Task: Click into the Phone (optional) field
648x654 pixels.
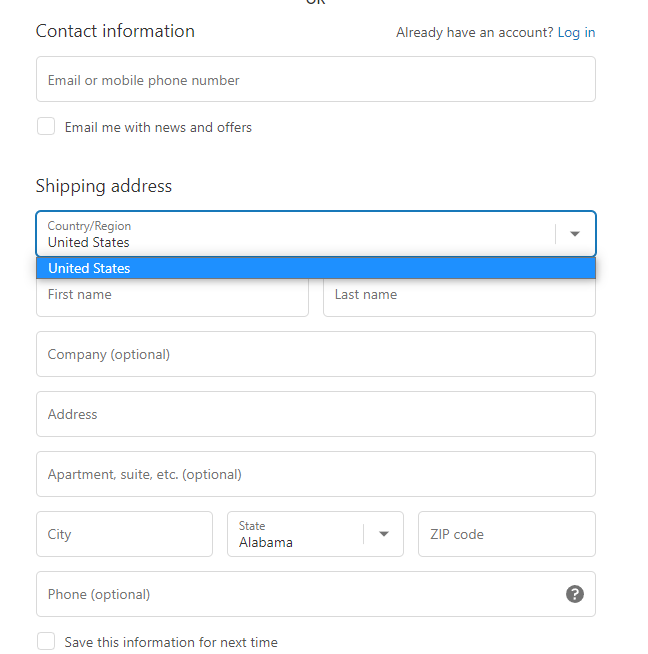Action: click(295, 594)
